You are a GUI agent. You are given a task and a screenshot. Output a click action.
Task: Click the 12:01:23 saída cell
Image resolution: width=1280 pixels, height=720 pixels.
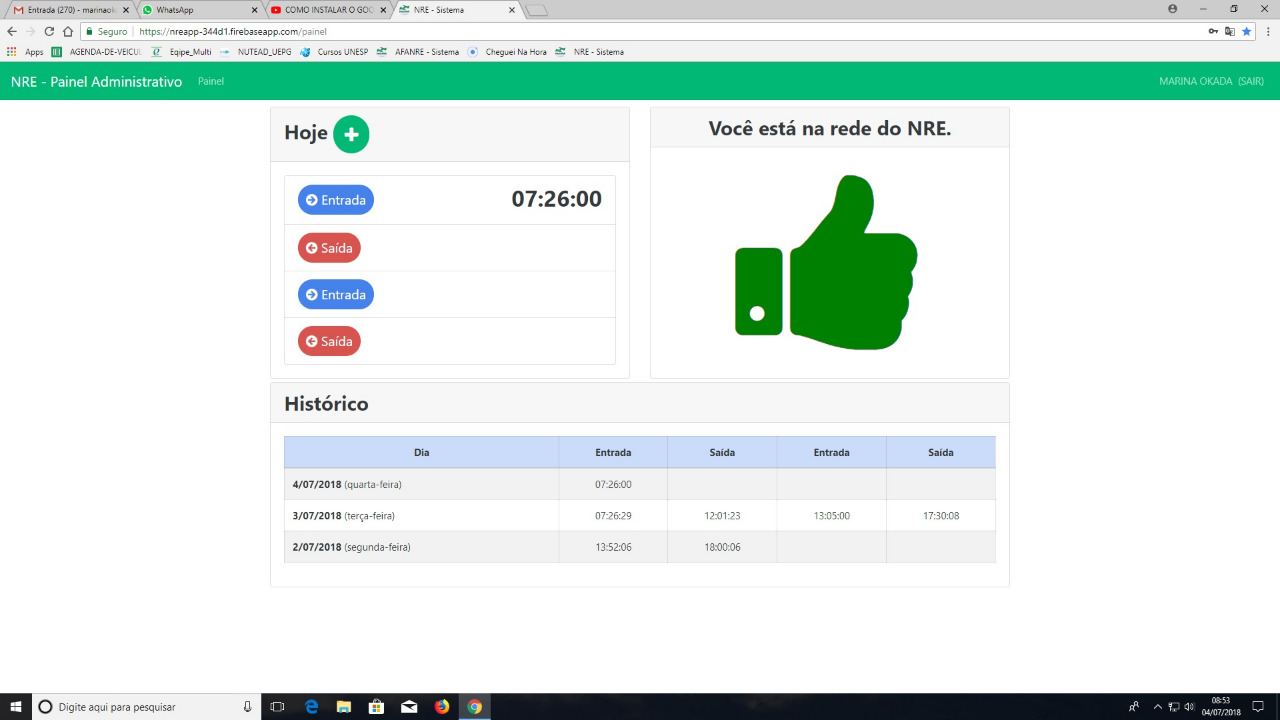722,516
